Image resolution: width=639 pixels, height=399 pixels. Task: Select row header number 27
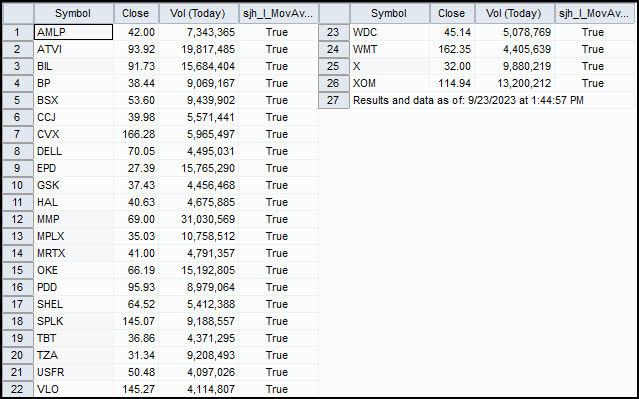click(x=334, y=100)
